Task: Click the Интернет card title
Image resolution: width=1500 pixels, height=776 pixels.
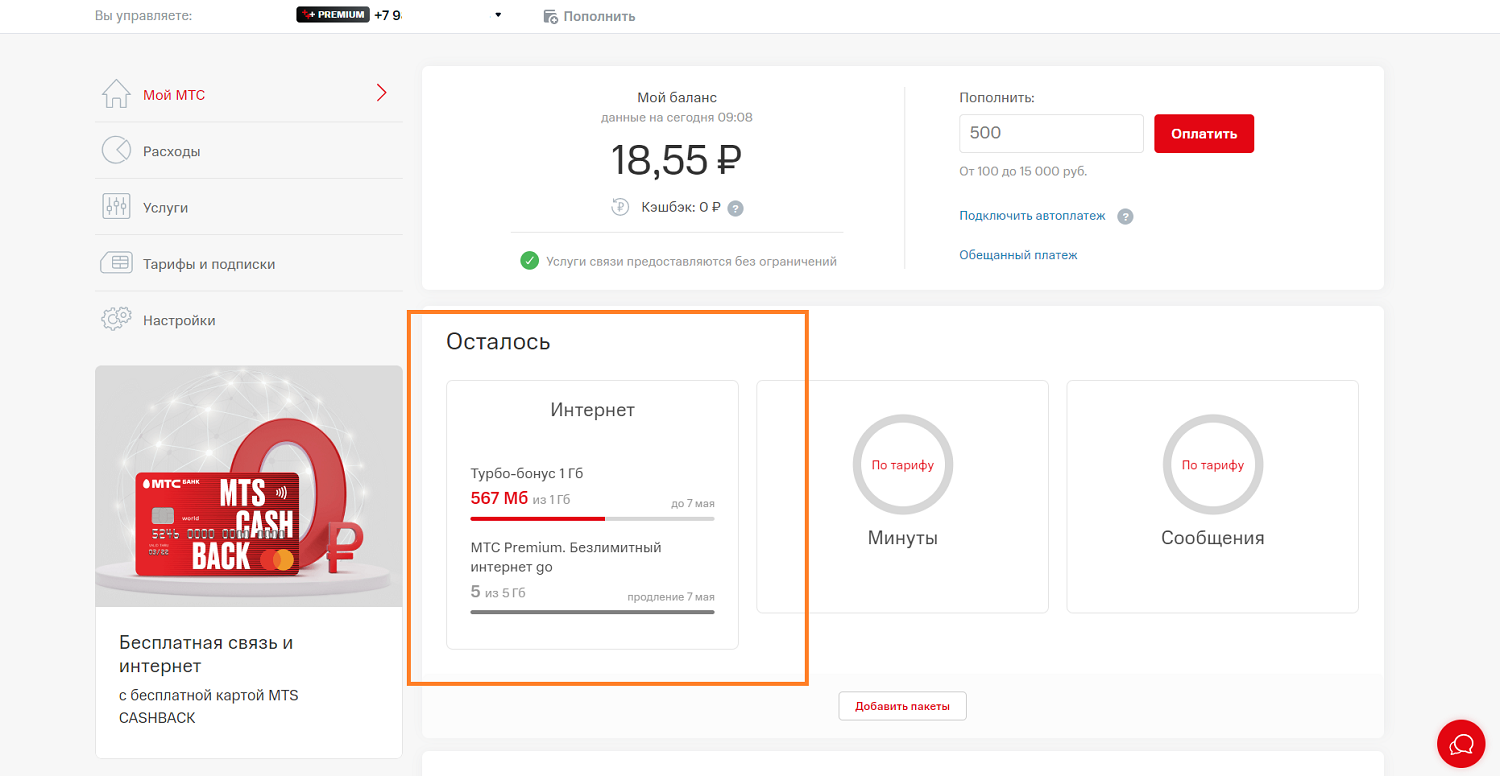Action: coord(592,410)
